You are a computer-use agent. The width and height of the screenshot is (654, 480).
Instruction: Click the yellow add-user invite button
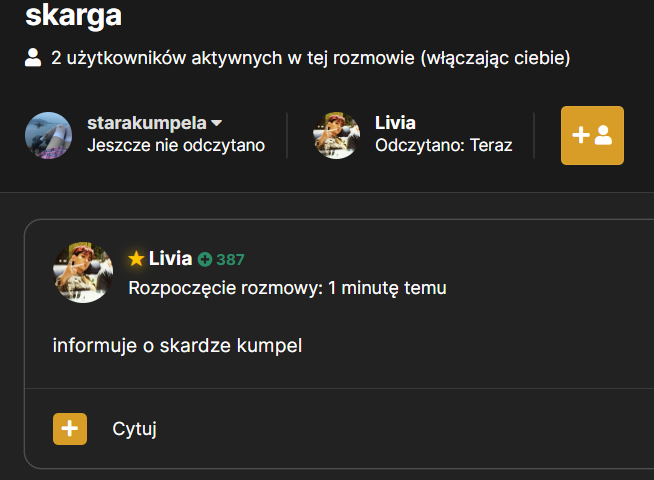click(592, 135)
